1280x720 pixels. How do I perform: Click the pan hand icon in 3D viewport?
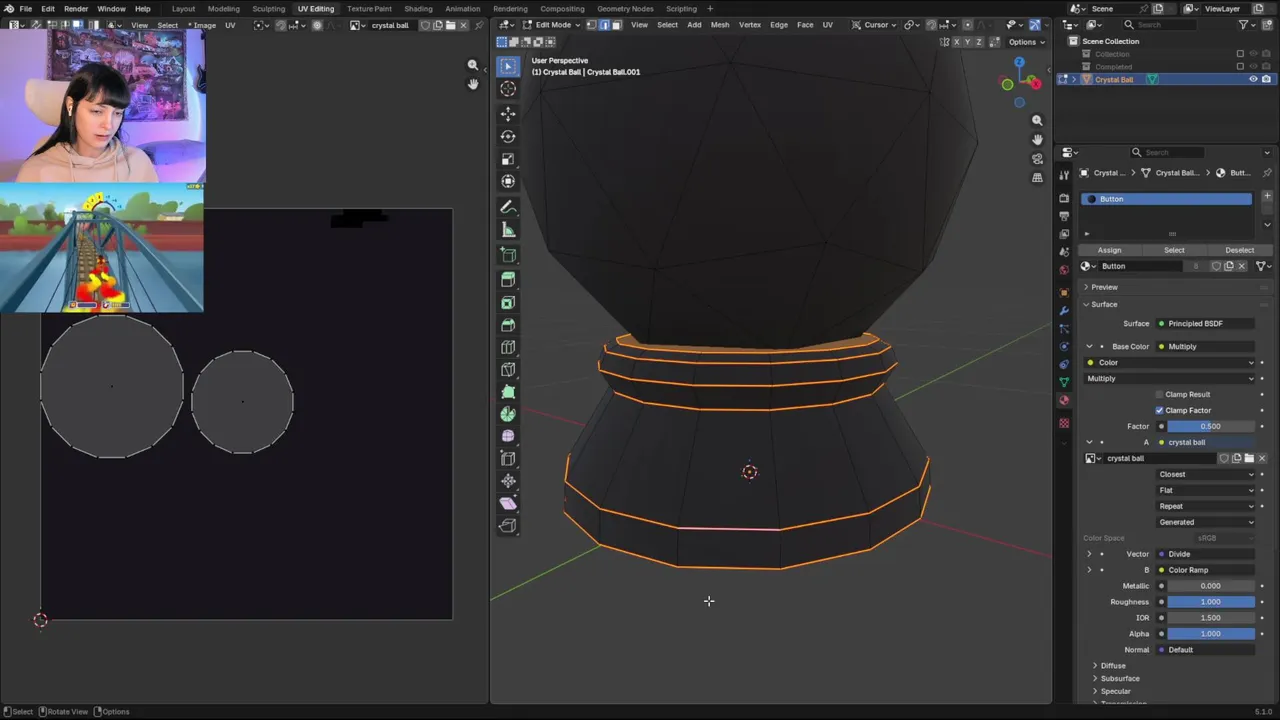coord(1037,139)
